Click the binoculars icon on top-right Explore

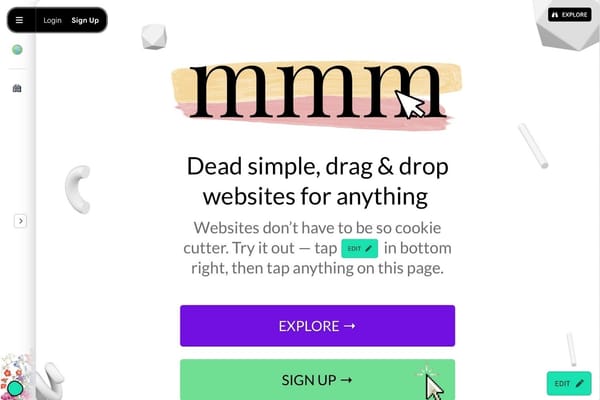point(554,15)
